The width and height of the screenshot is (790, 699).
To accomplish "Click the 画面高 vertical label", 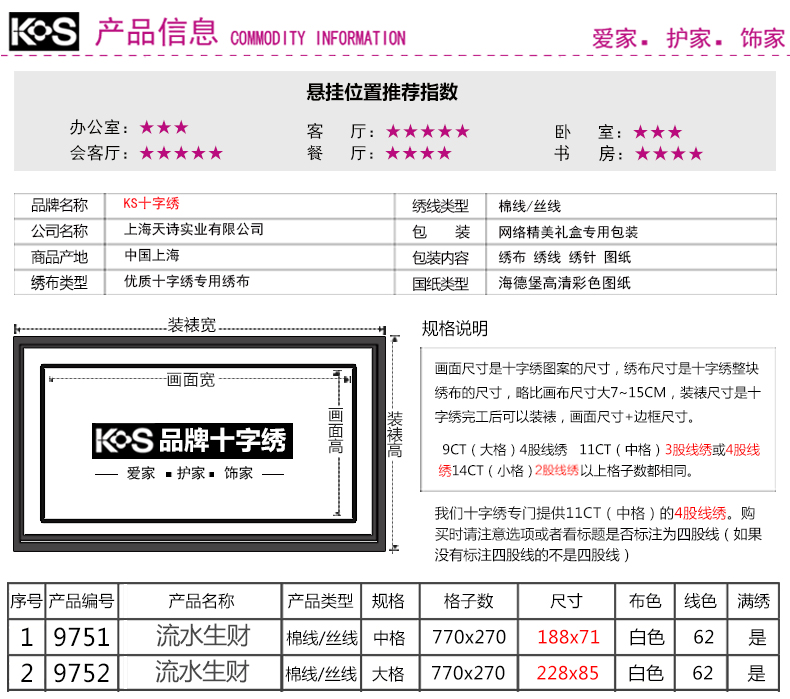I will pos(336,431).
